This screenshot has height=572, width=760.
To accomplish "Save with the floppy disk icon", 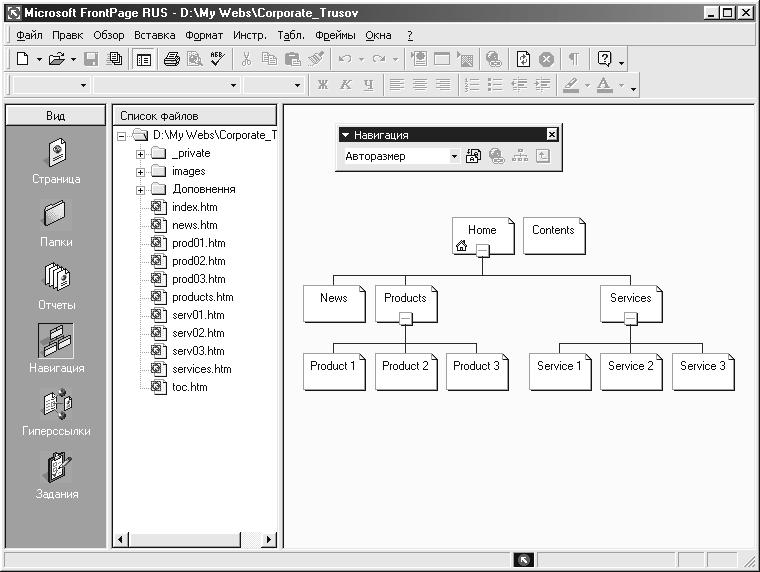I will (91, 59).
